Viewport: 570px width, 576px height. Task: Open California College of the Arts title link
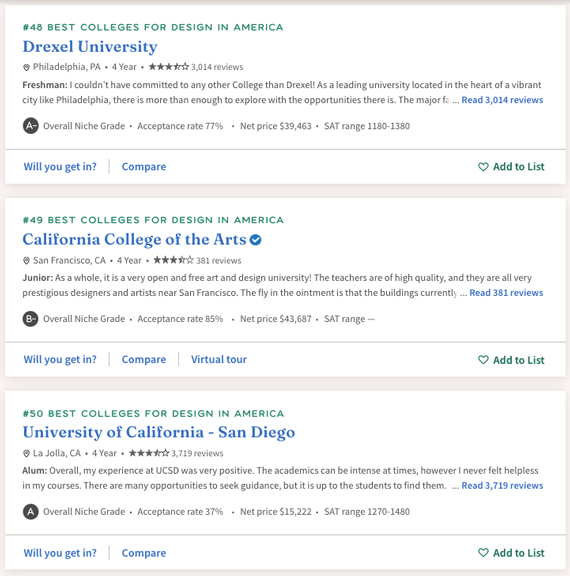pyautogui.click(x=134, y=240)
